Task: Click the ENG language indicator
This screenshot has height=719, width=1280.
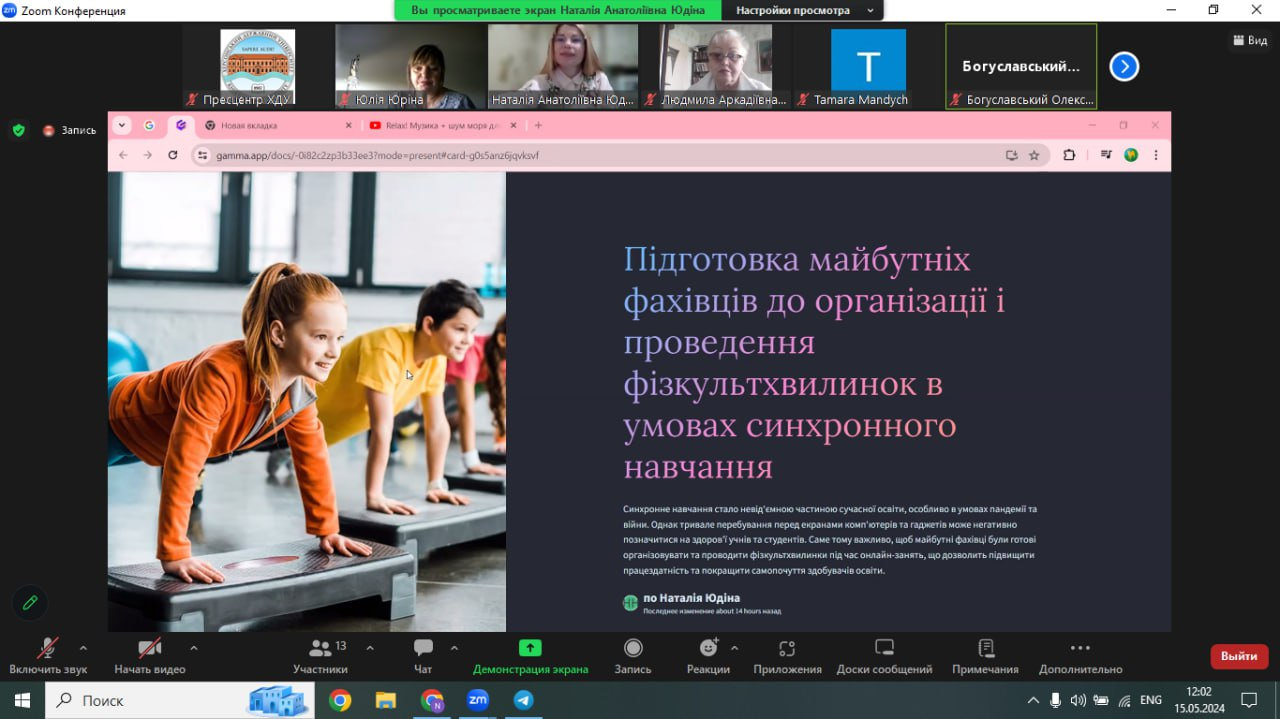Action: pyautogui.click(x=1151, y=700)
